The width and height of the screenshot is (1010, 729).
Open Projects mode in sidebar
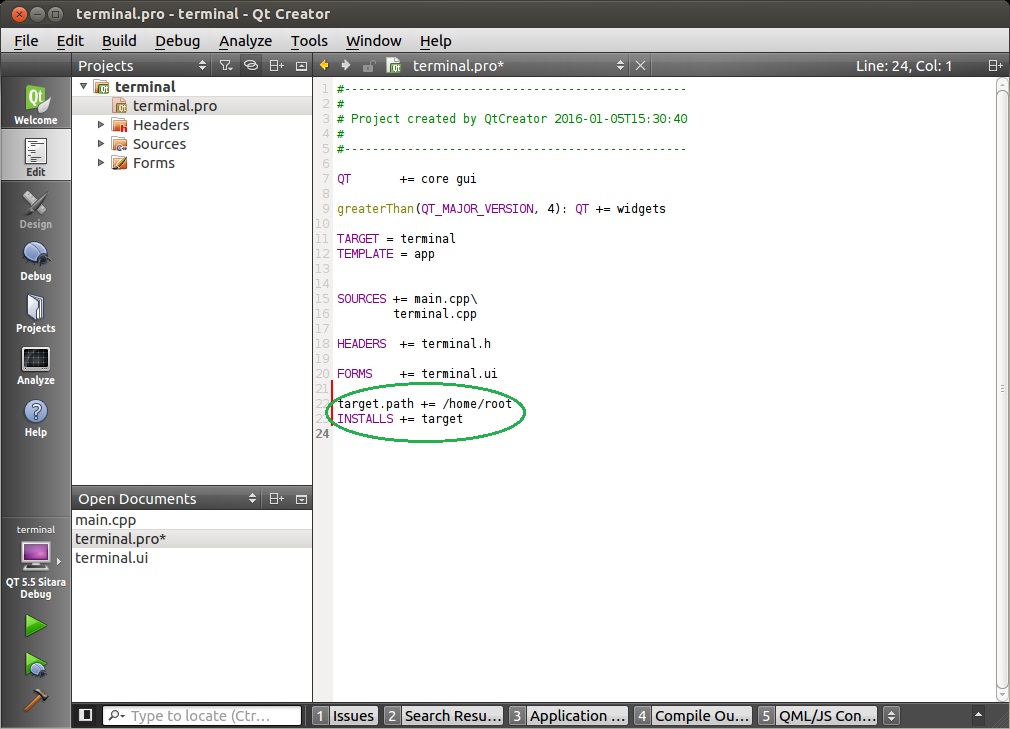(x=35, y=314)
